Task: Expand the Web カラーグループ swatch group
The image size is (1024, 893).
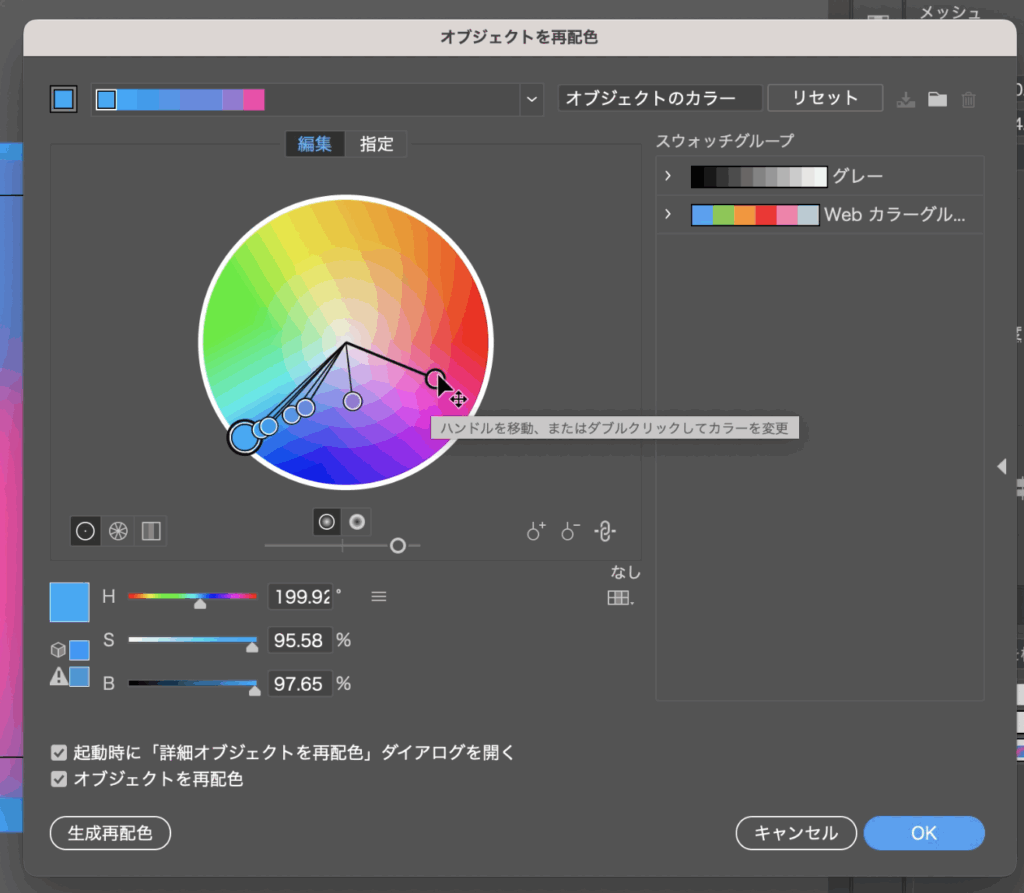Action: coord(668,215)
